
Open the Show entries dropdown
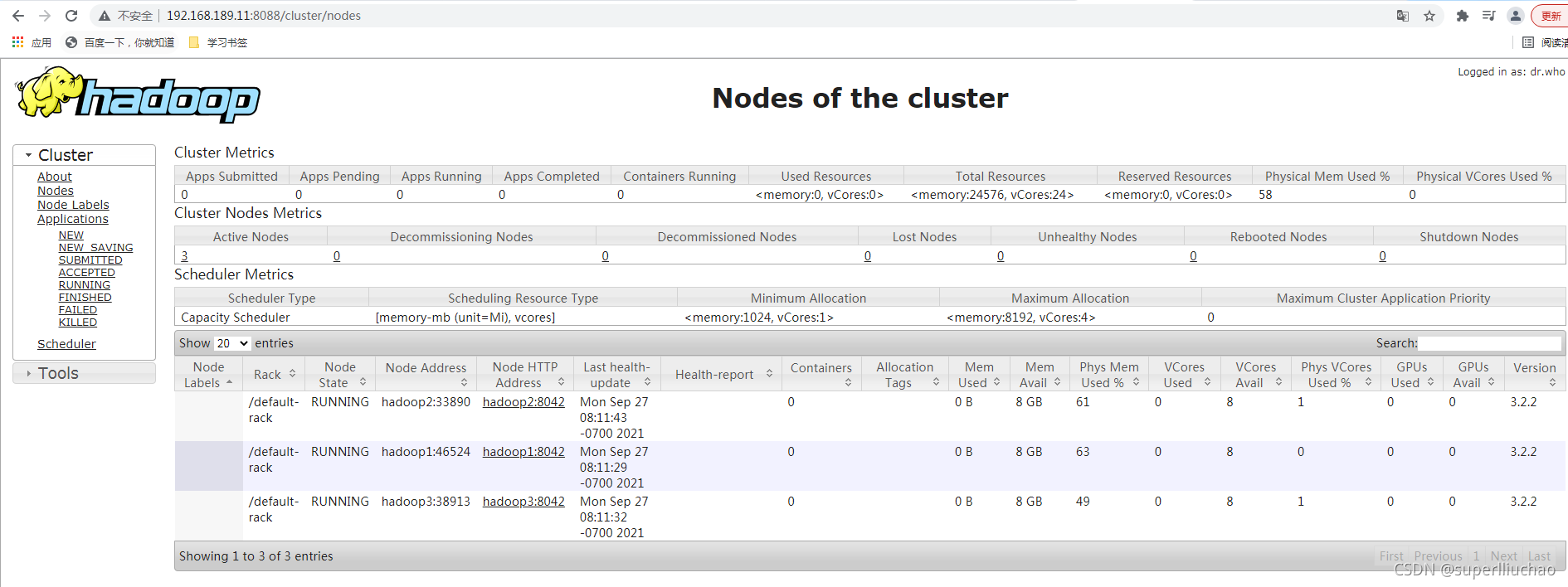click(x=232, y=343)
